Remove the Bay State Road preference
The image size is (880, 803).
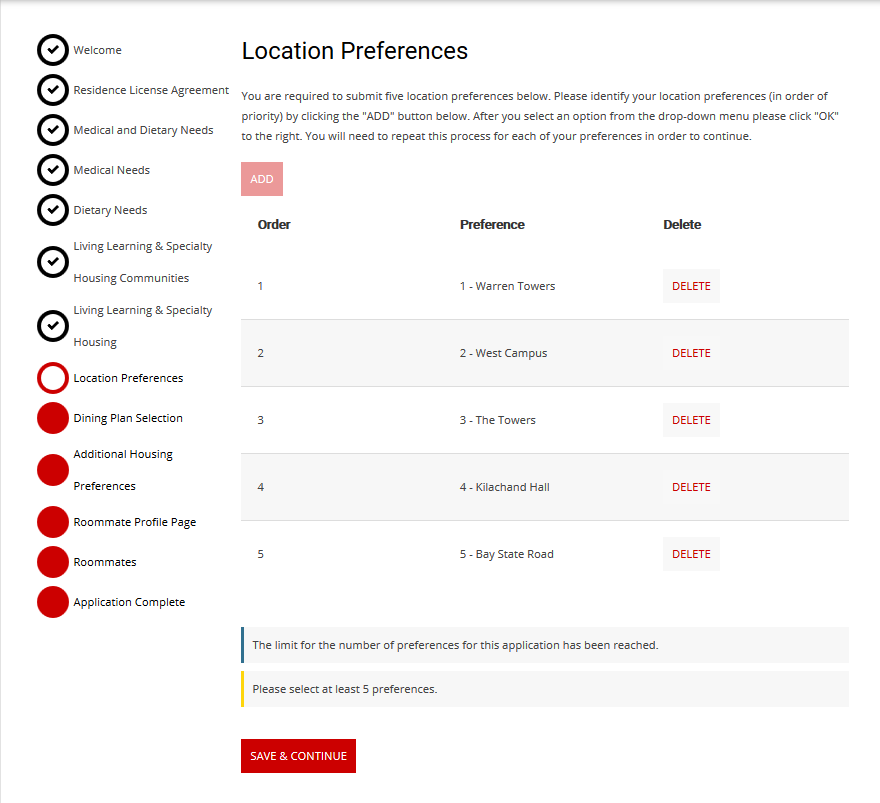coord(691,554)
